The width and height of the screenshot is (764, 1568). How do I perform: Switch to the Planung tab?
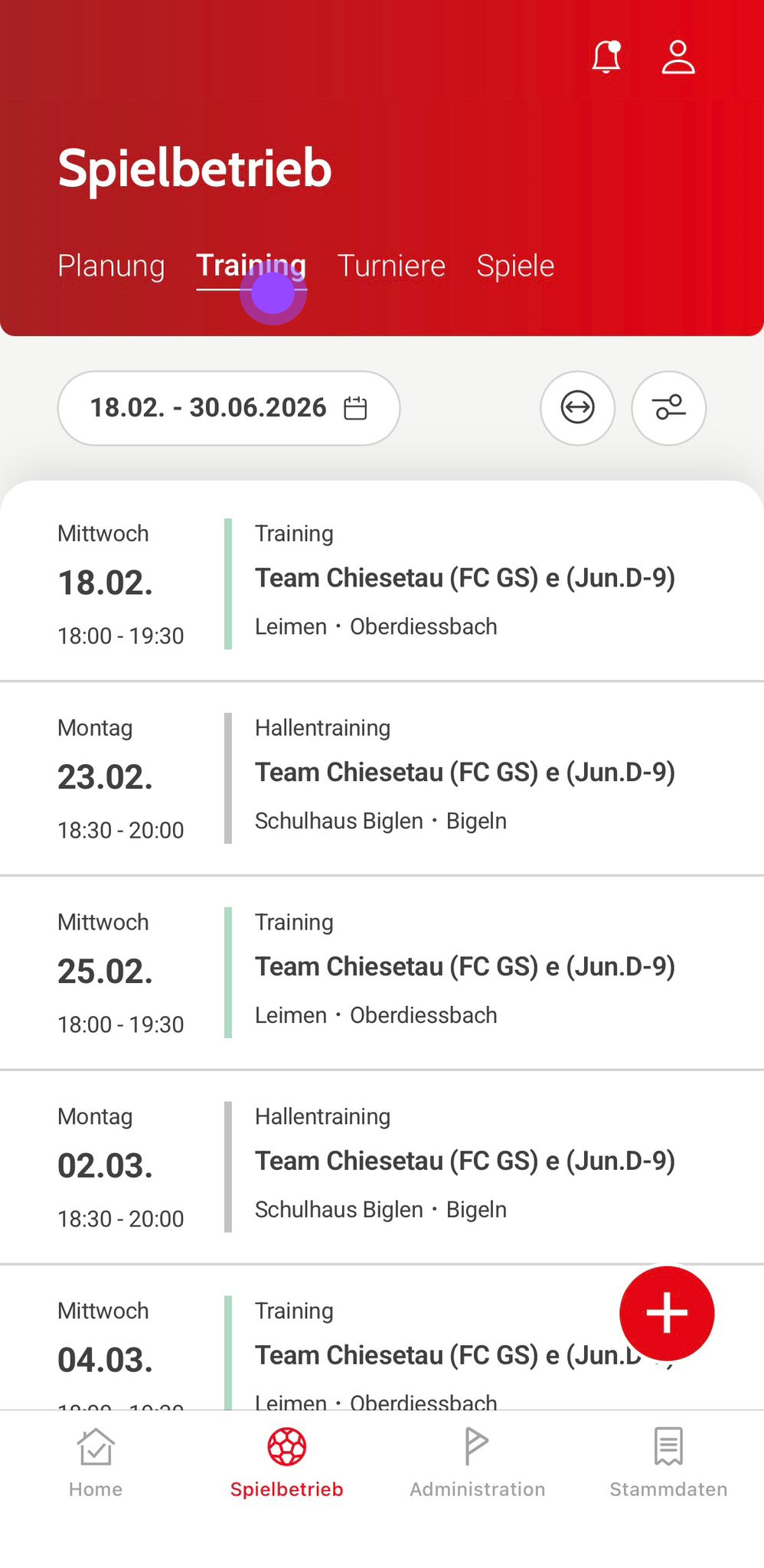[111, 266]
